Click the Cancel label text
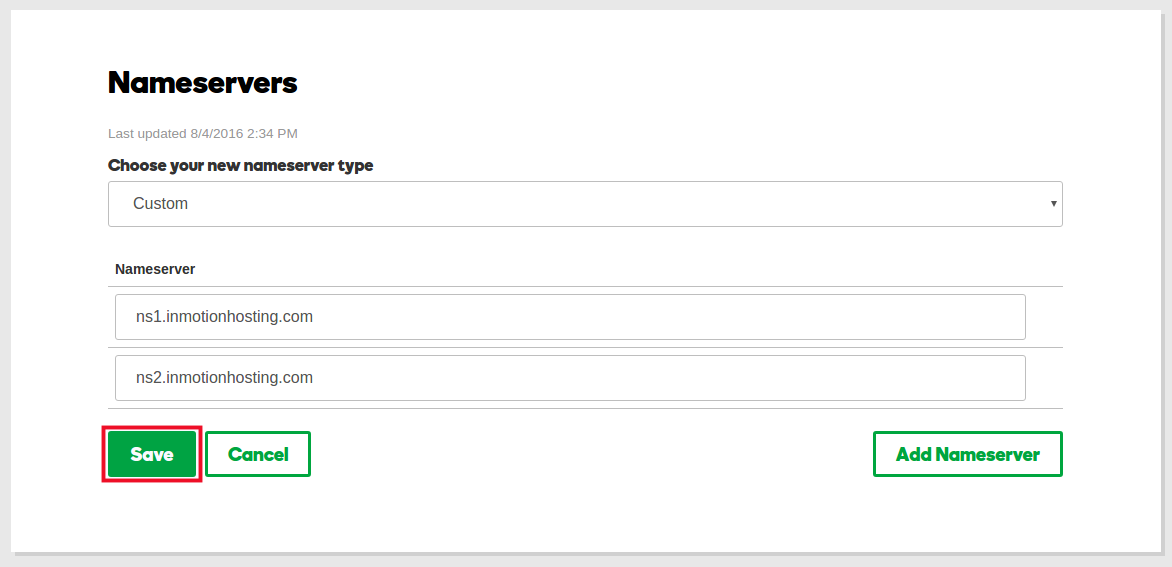Viewport: 1172px width, 567px height. click(258, 454)
